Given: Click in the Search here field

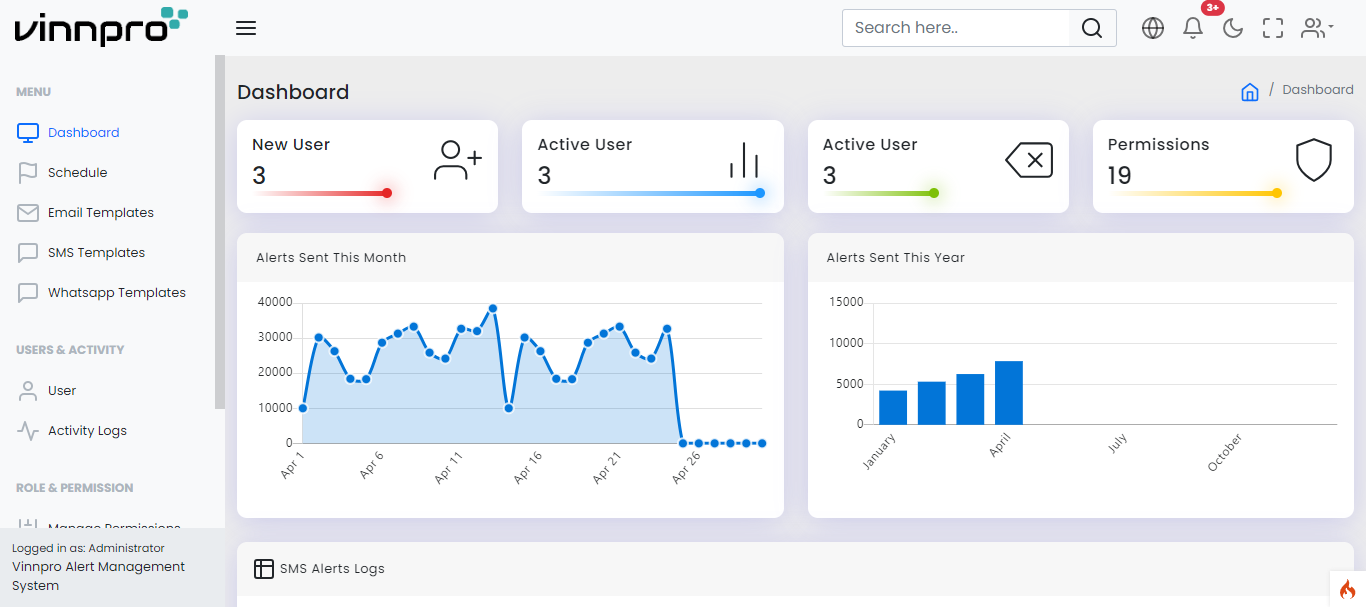Looking at the screenshot, I should (955, 28).
